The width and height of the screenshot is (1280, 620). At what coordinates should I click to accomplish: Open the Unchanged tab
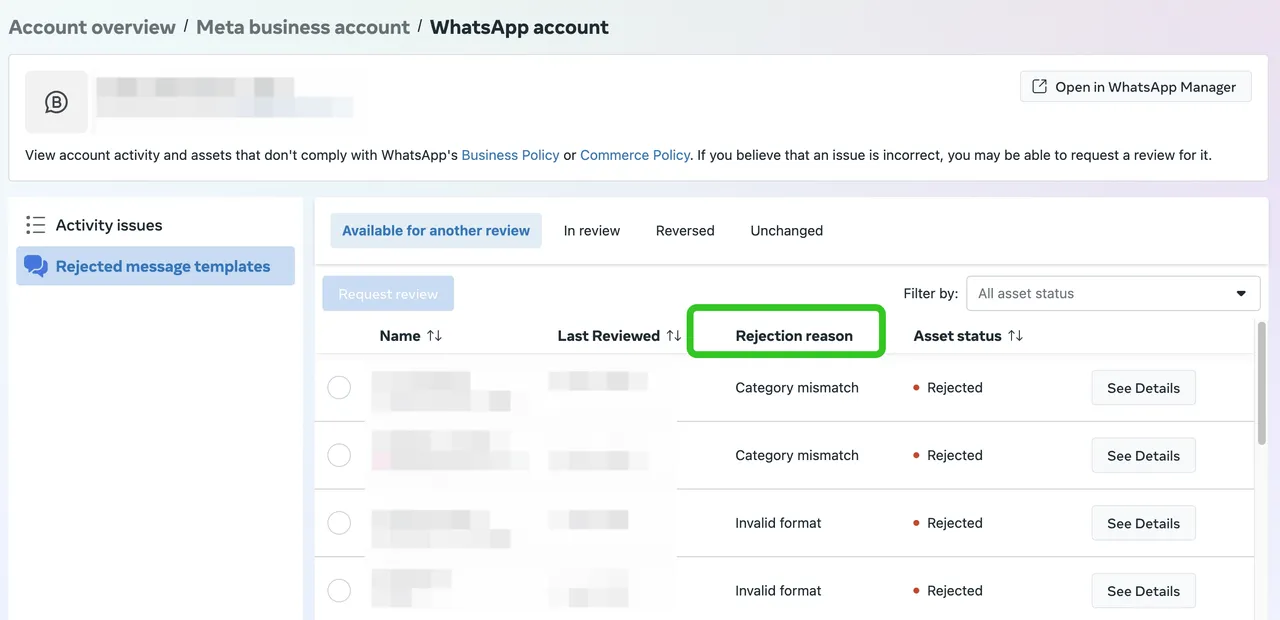click(x=786, y=231)
